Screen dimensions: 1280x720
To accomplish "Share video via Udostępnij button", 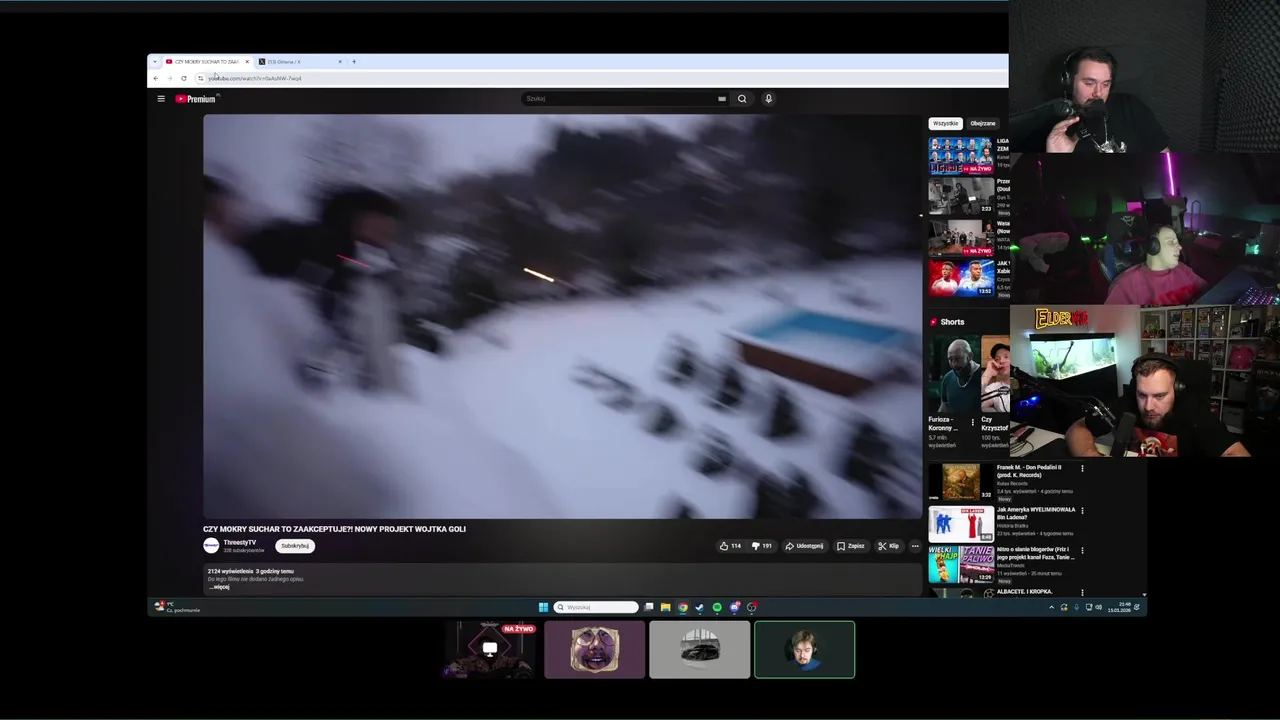I will click(x=804, y=546).
